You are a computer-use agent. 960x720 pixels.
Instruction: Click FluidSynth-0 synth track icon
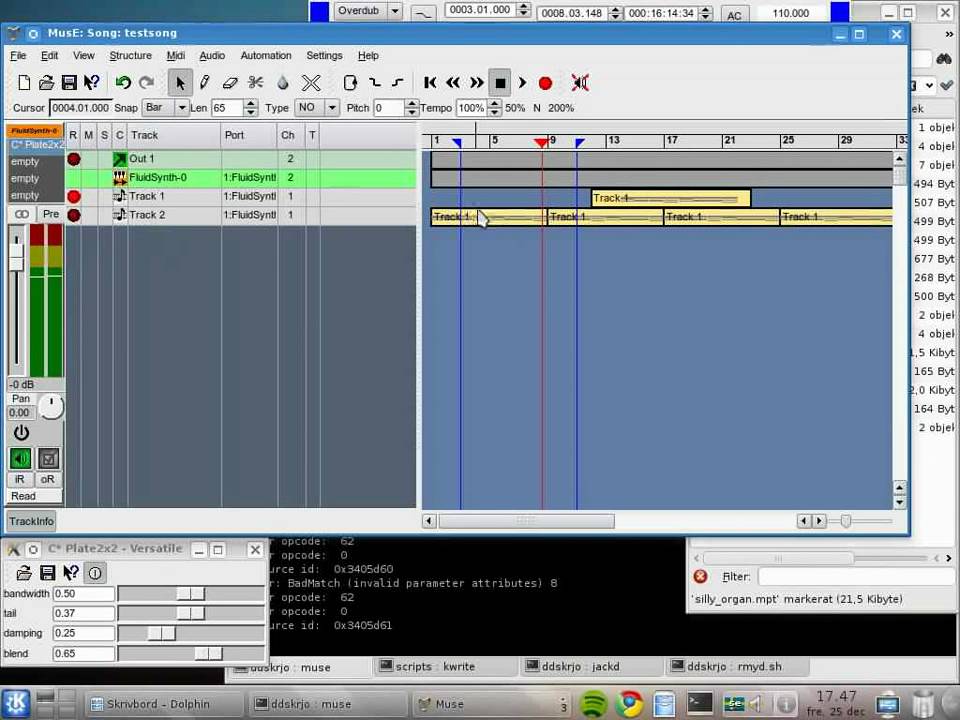pyautogui.click(x=120, y=178)
